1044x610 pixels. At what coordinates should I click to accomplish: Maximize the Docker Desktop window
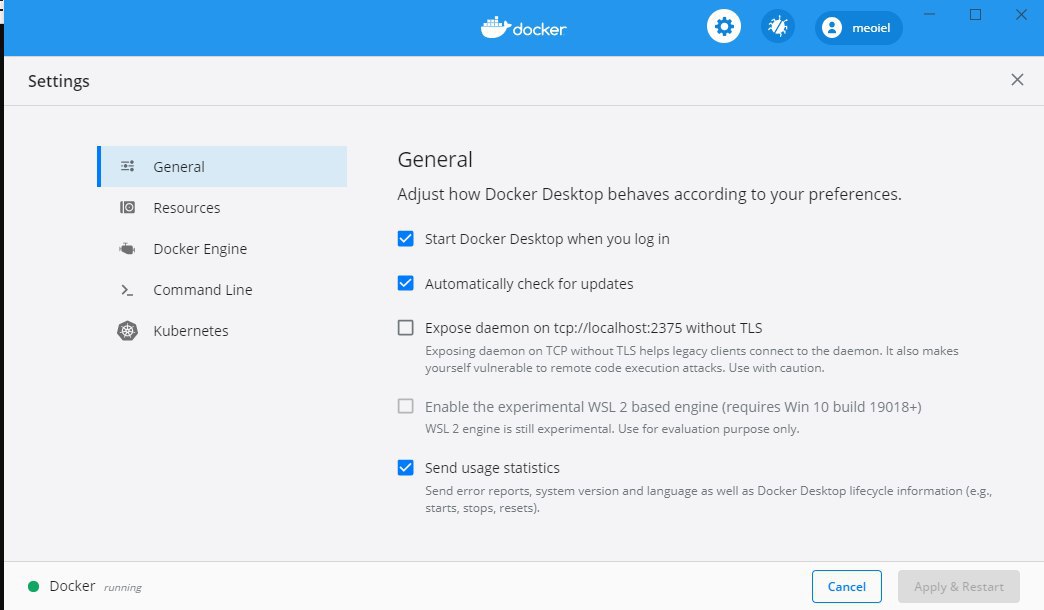[975, 14]
